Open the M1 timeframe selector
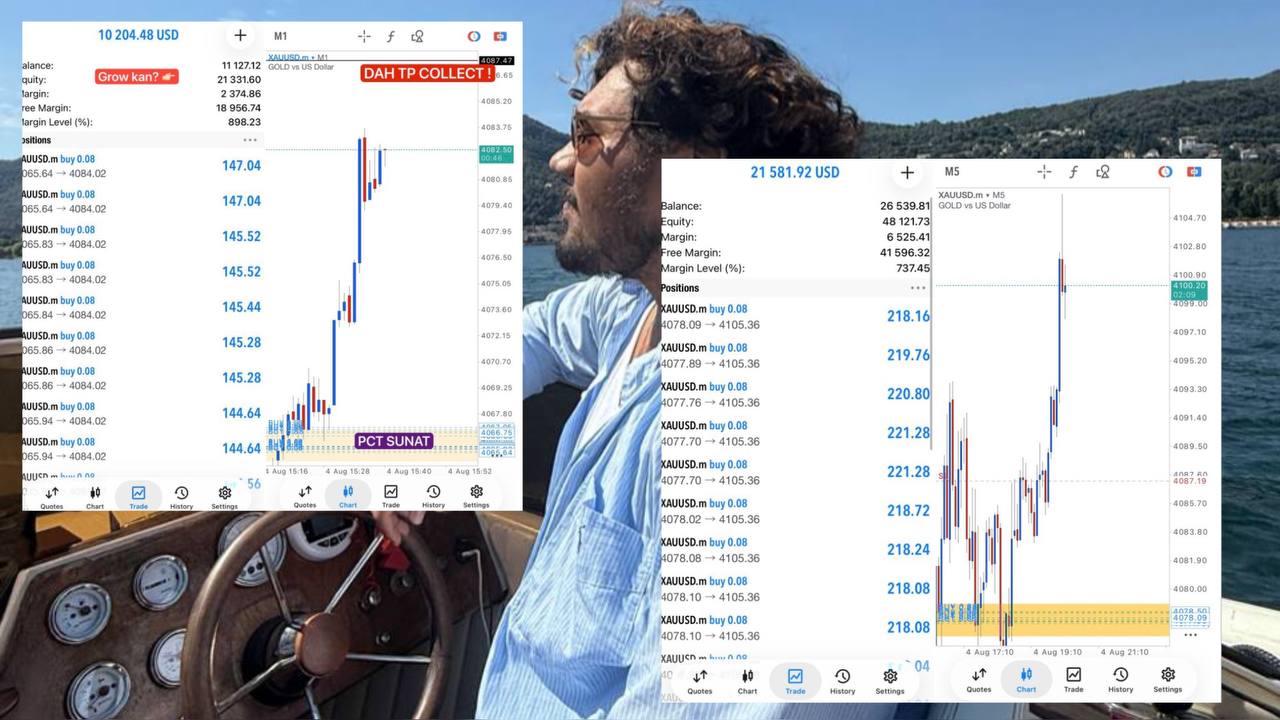The image size is (1280, 720). 280,36
